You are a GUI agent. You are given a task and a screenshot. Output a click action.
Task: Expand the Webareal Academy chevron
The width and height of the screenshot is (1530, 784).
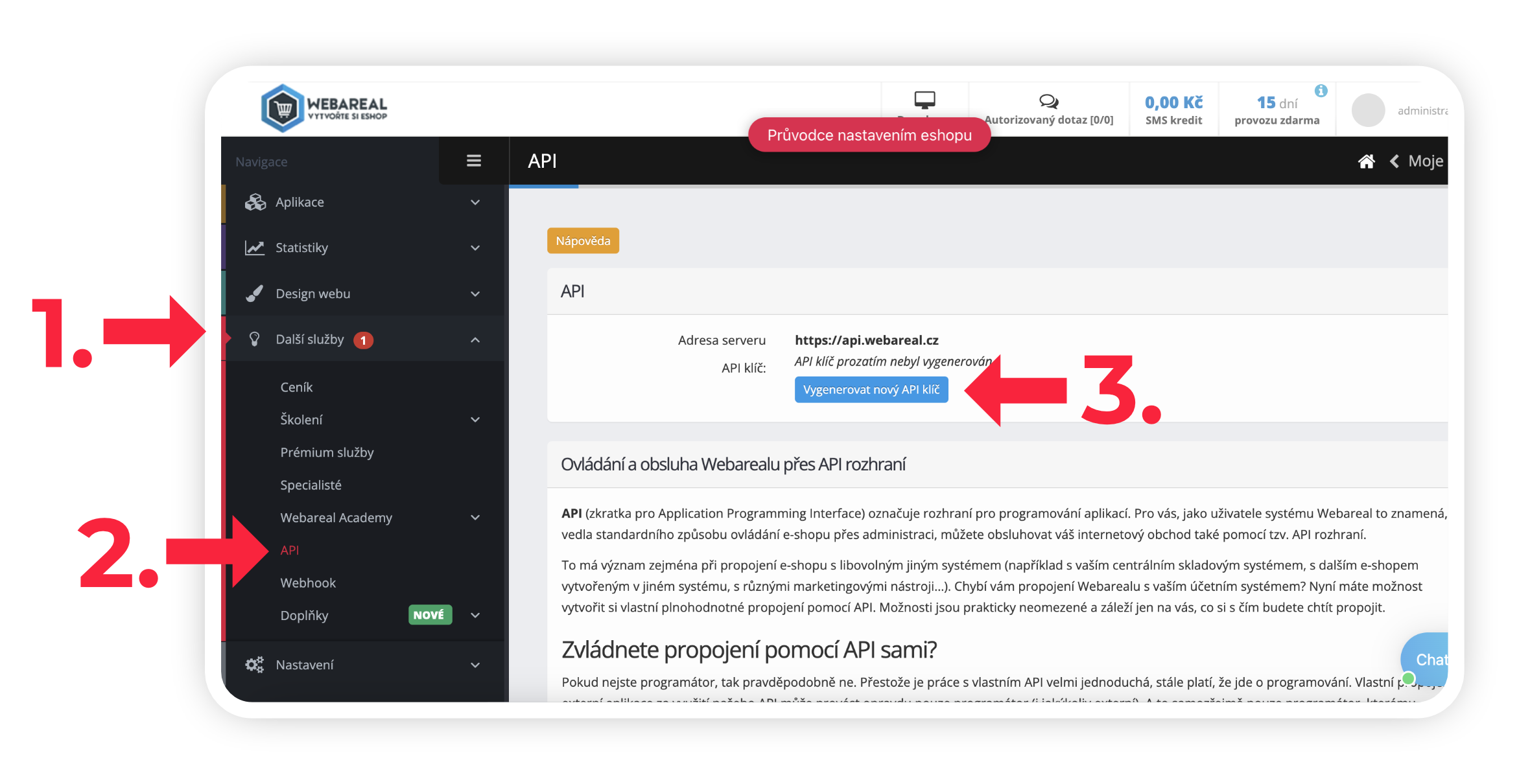pyautogui.click(x=475, y=517)
